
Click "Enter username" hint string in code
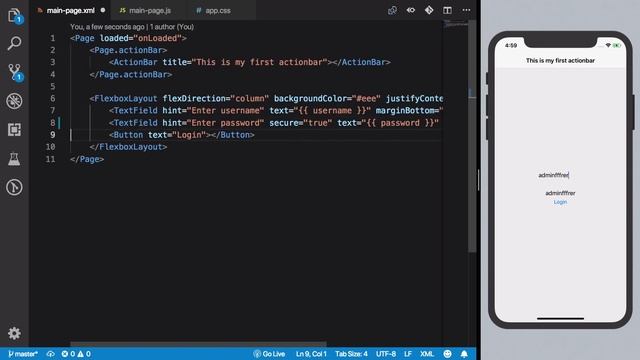(226, 111)
